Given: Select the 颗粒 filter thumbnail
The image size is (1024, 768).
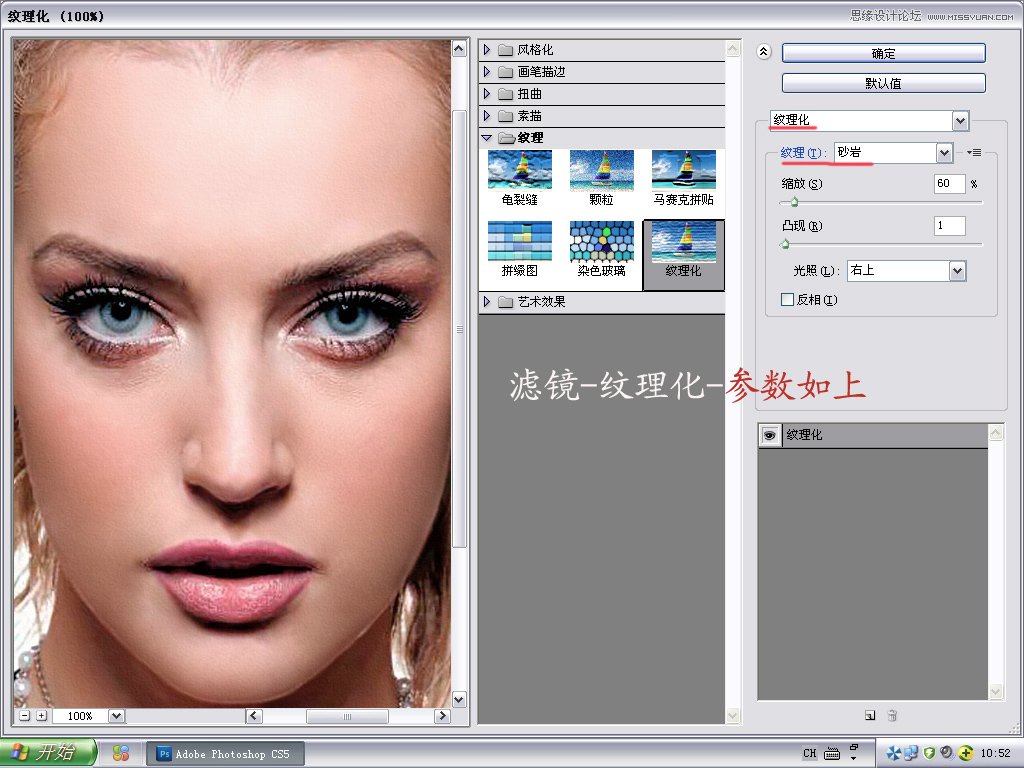Looking at the screenshot, I should click(x=601, y=178).
